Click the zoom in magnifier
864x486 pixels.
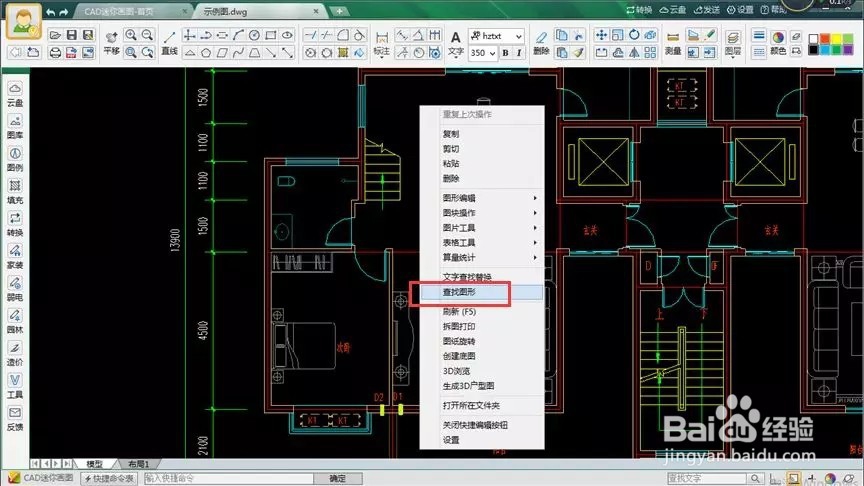coord(131,35)
